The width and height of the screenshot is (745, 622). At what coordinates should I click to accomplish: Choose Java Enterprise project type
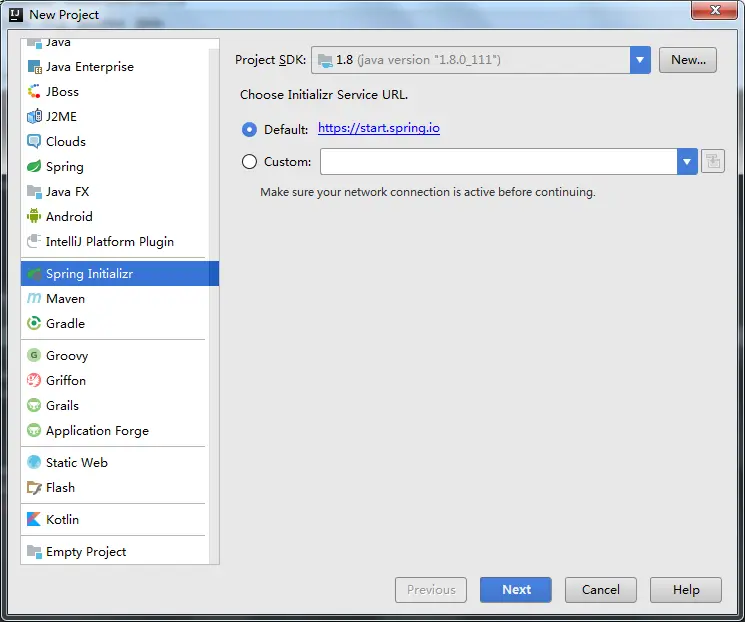[90, 67]
